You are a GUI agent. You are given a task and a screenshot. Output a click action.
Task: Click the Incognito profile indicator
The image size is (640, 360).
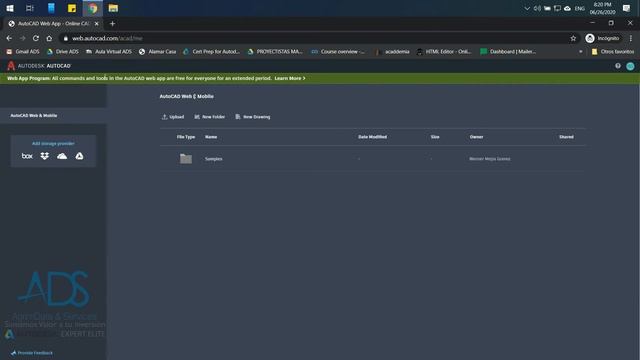pos(602,38)
